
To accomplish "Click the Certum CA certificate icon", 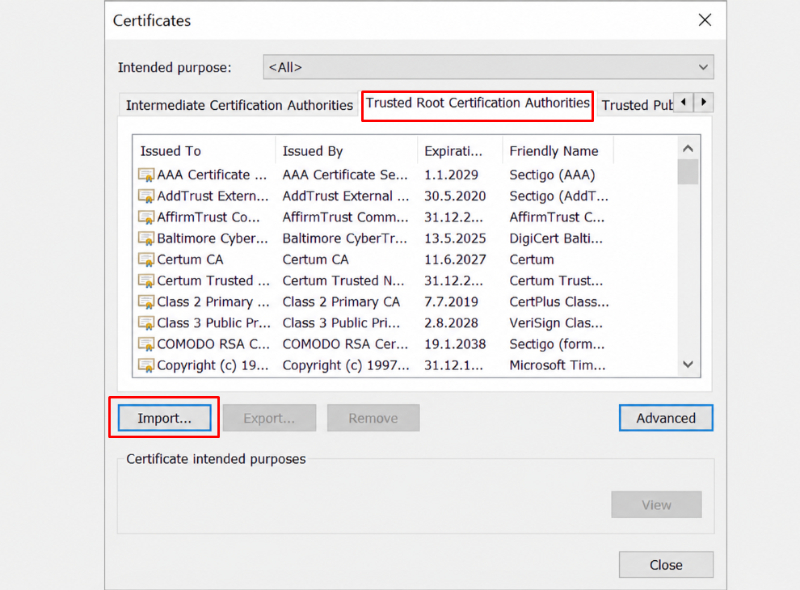I will point(146,260).
